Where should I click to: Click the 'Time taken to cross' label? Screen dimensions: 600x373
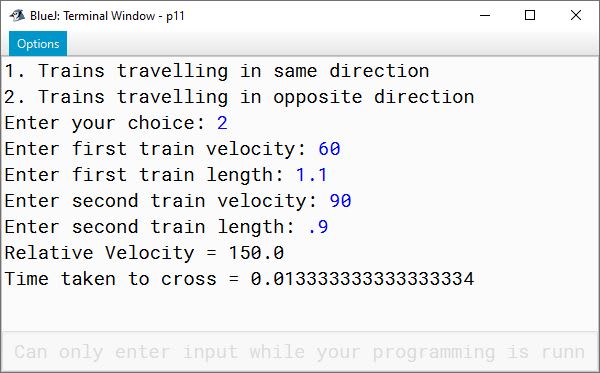(110, 279)
